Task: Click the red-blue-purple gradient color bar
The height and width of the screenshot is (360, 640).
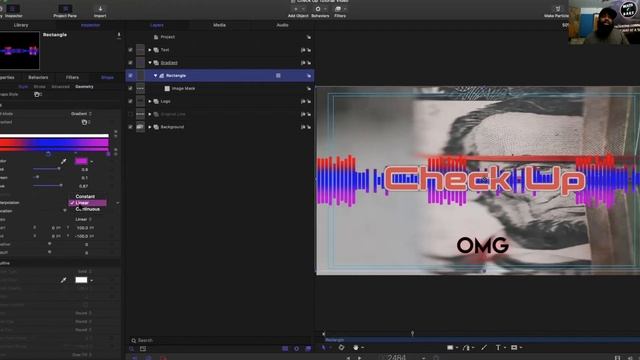Action: [54, 143]
